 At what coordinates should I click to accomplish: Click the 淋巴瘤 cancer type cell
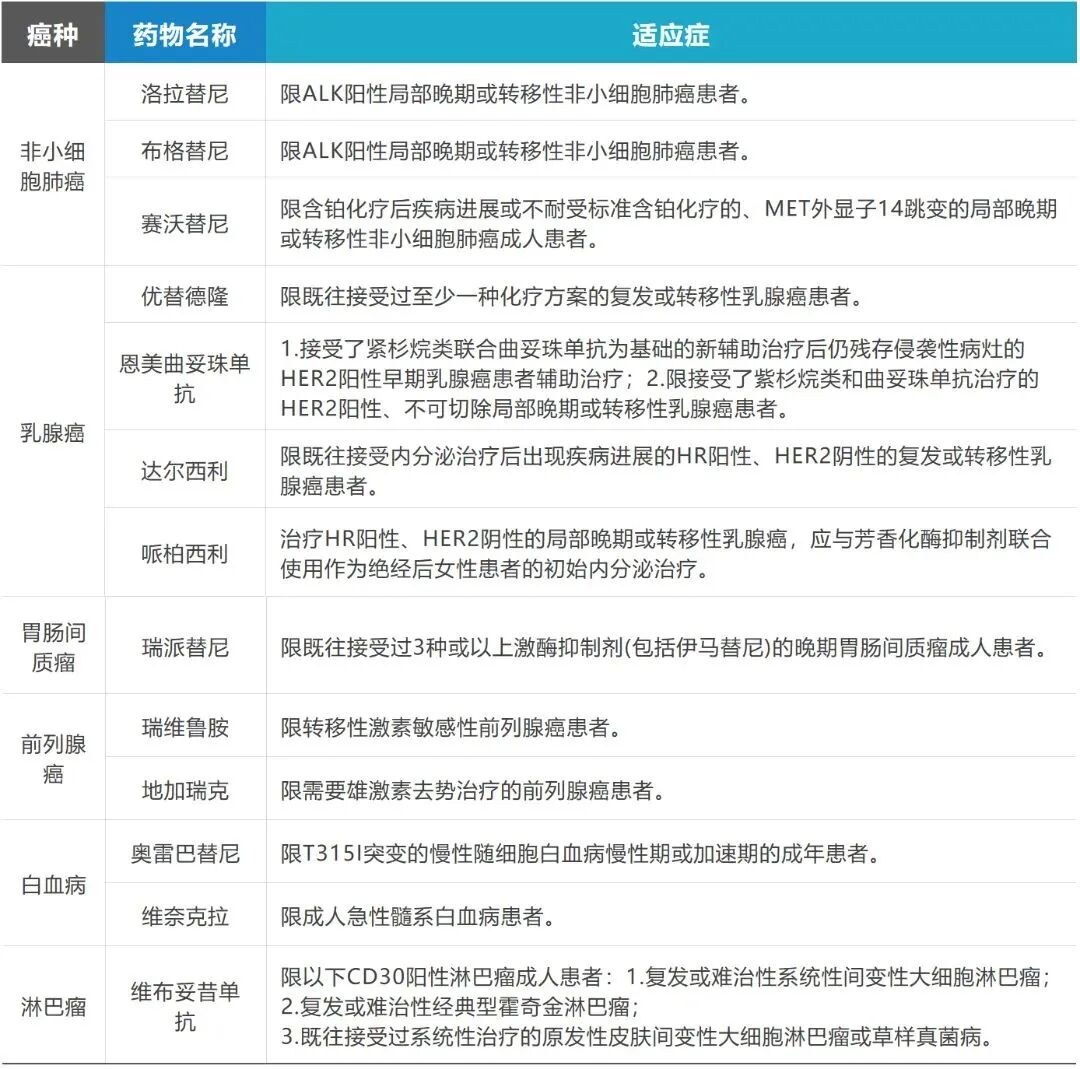pos(53,1006)
